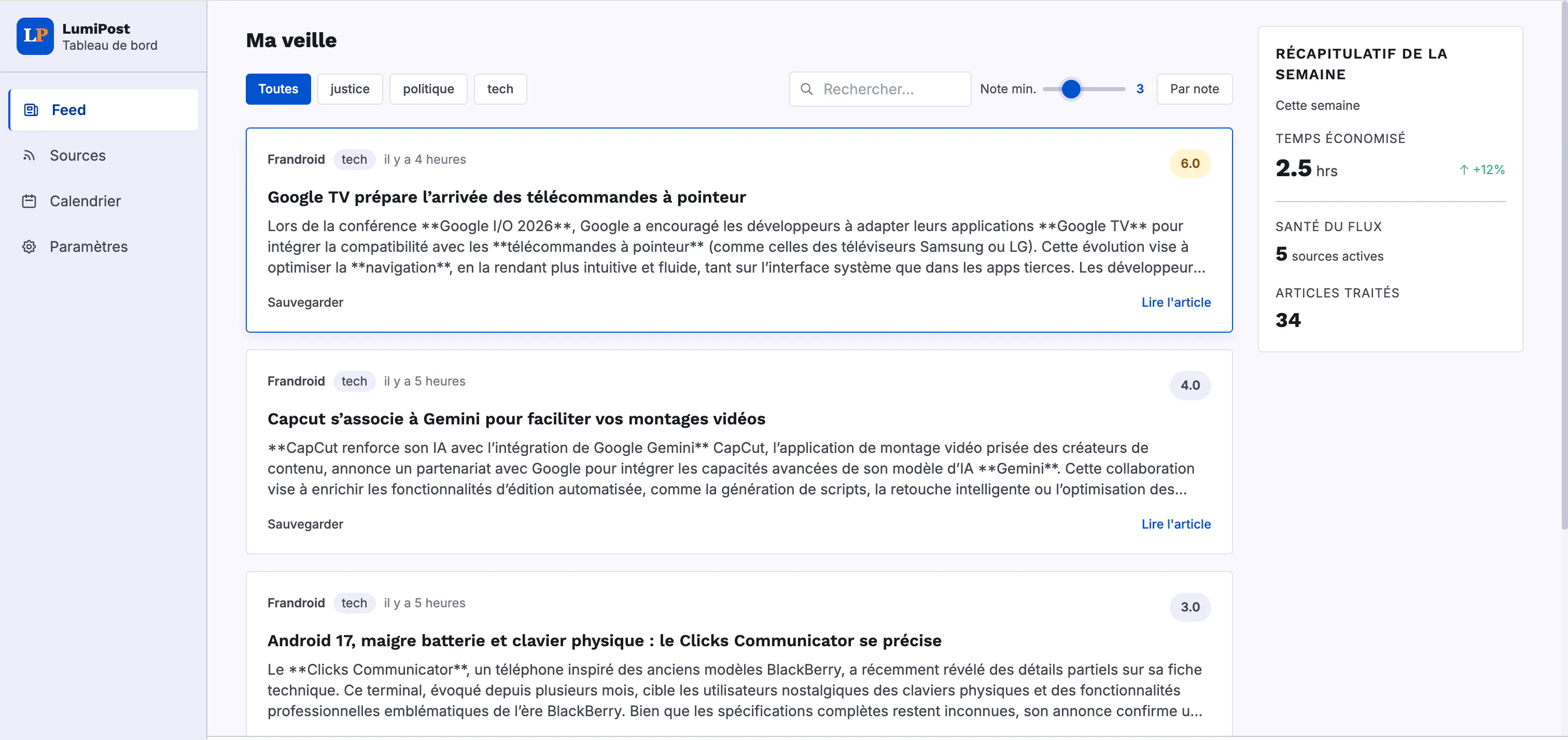Click the 3.0 score badge
The height and width of the screenshot is (740, 1568).
click(1190, 607)
